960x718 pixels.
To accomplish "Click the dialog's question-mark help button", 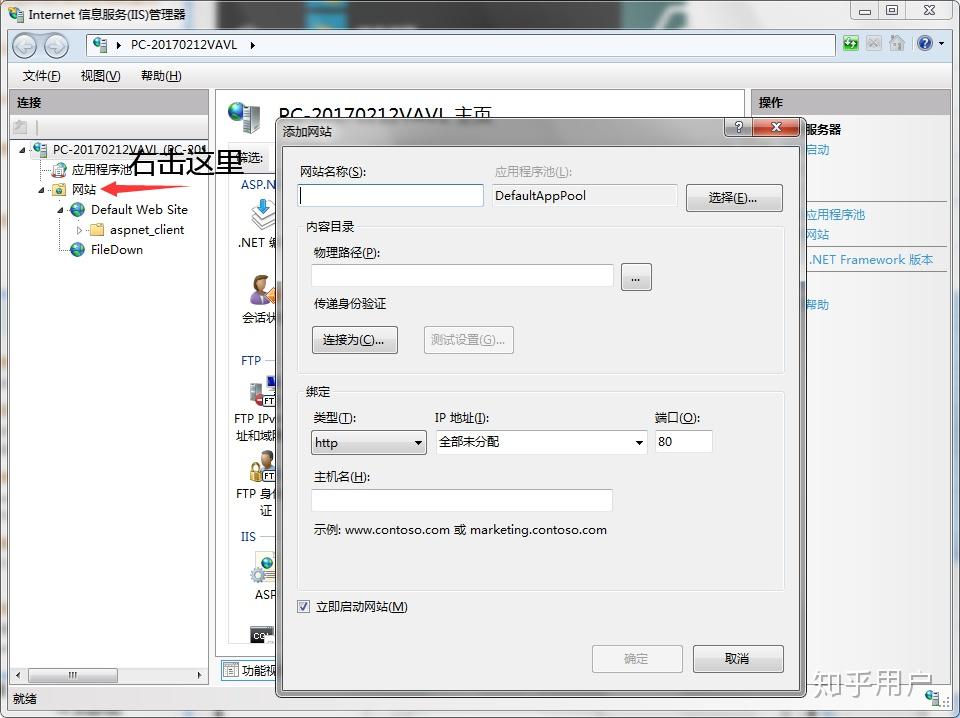I will (x=739, y=127).
